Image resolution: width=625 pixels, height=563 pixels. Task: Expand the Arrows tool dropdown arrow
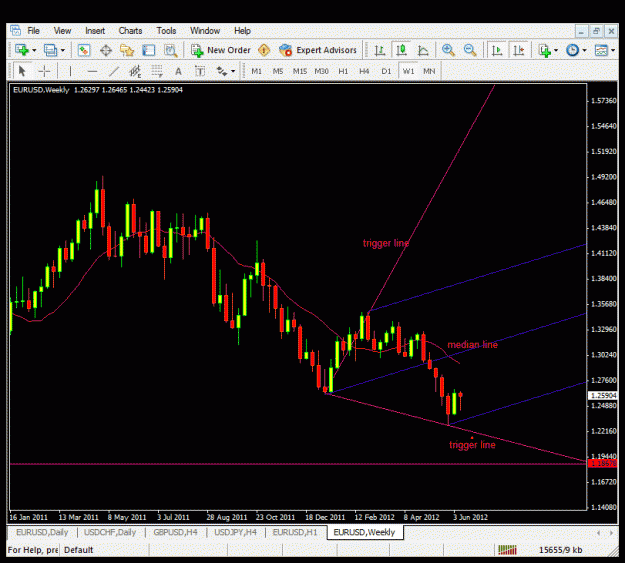click(233, 72)
